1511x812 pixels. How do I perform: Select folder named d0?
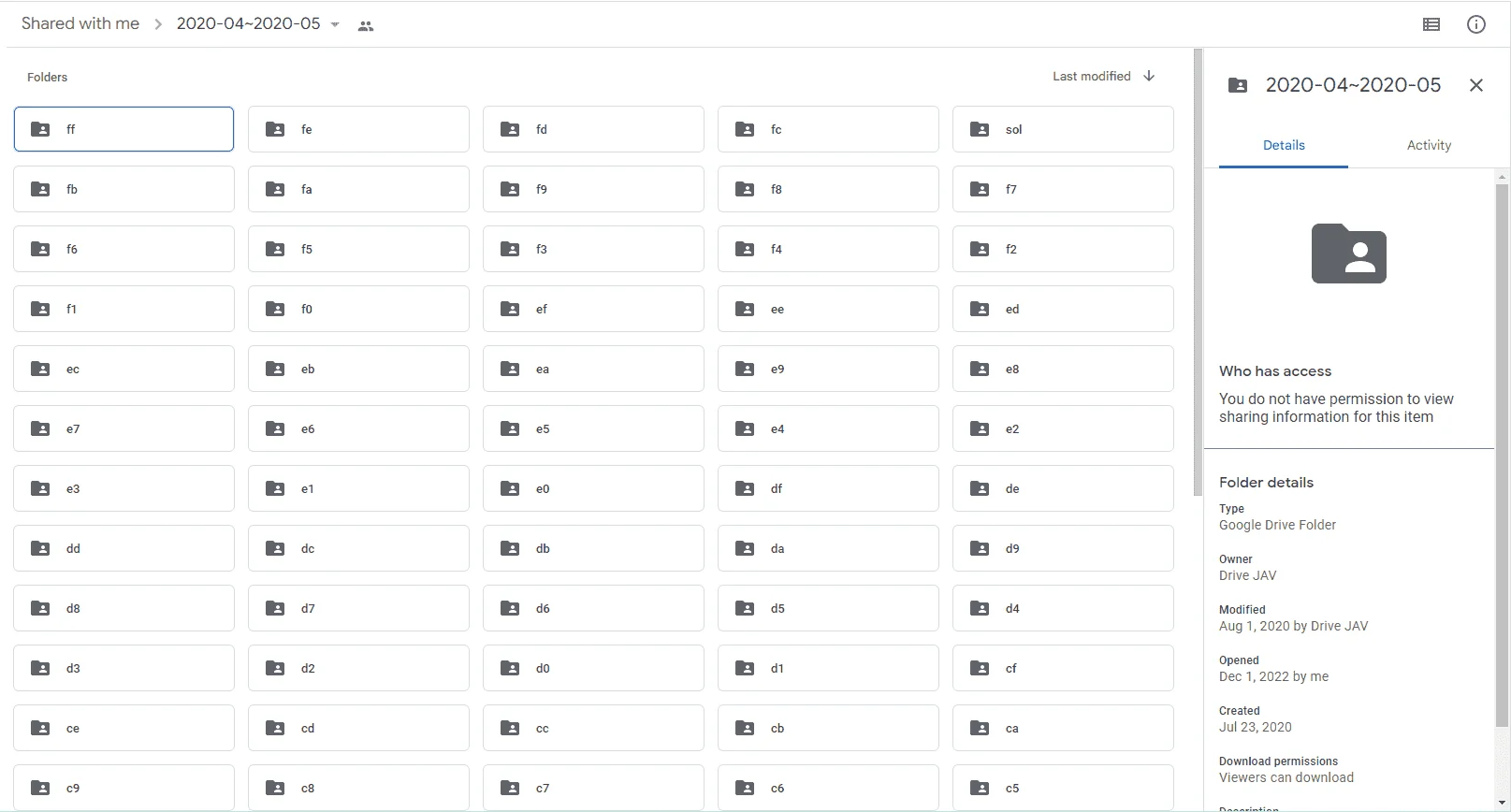(593, 668)
